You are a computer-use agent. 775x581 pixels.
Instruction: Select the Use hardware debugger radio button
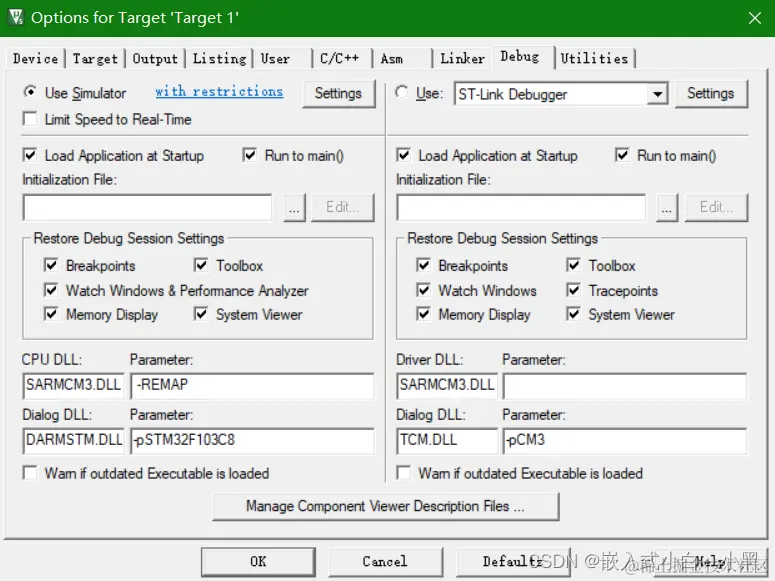[x=401, y=92]
